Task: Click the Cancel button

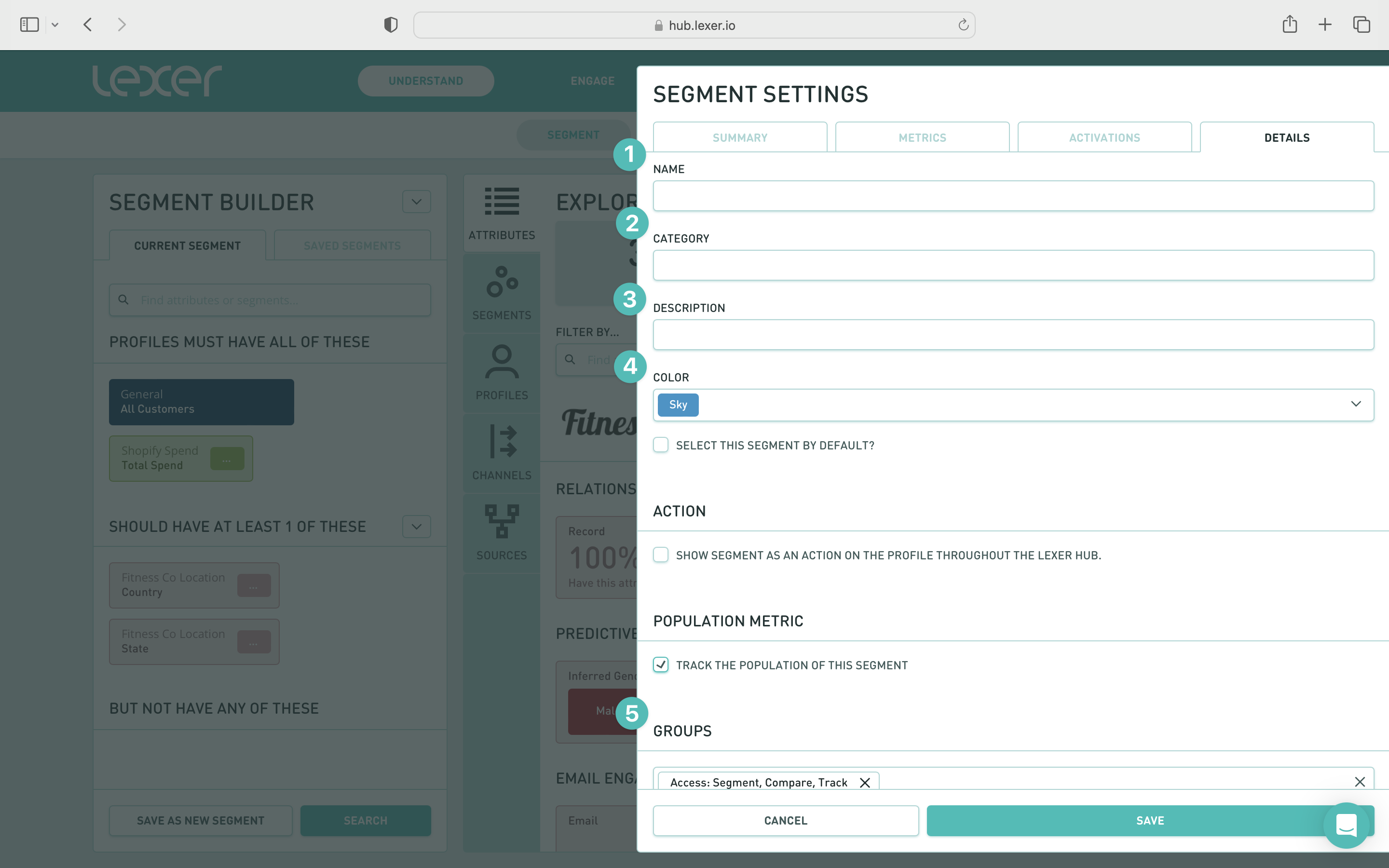Action: (785, 820)
